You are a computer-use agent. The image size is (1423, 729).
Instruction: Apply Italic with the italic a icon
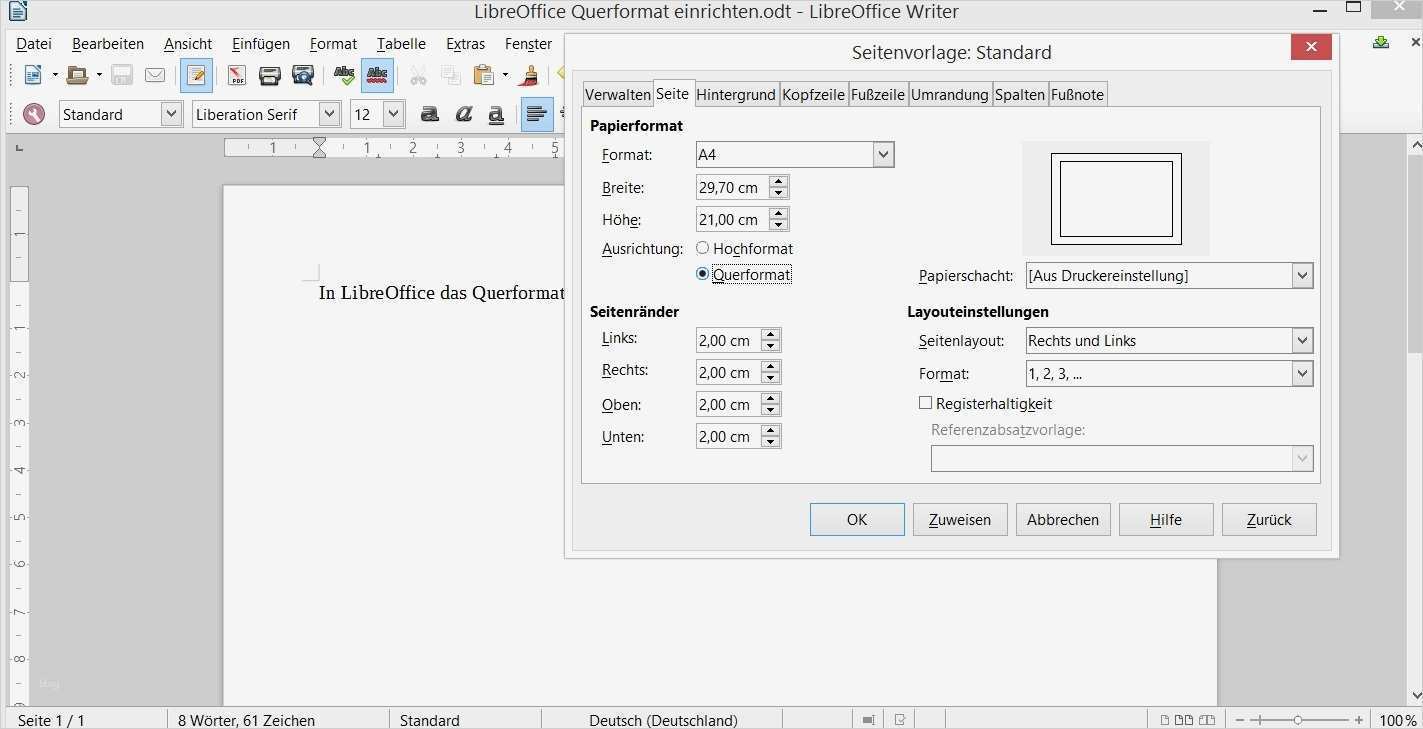pyautogui.click(x=463, y=114)
